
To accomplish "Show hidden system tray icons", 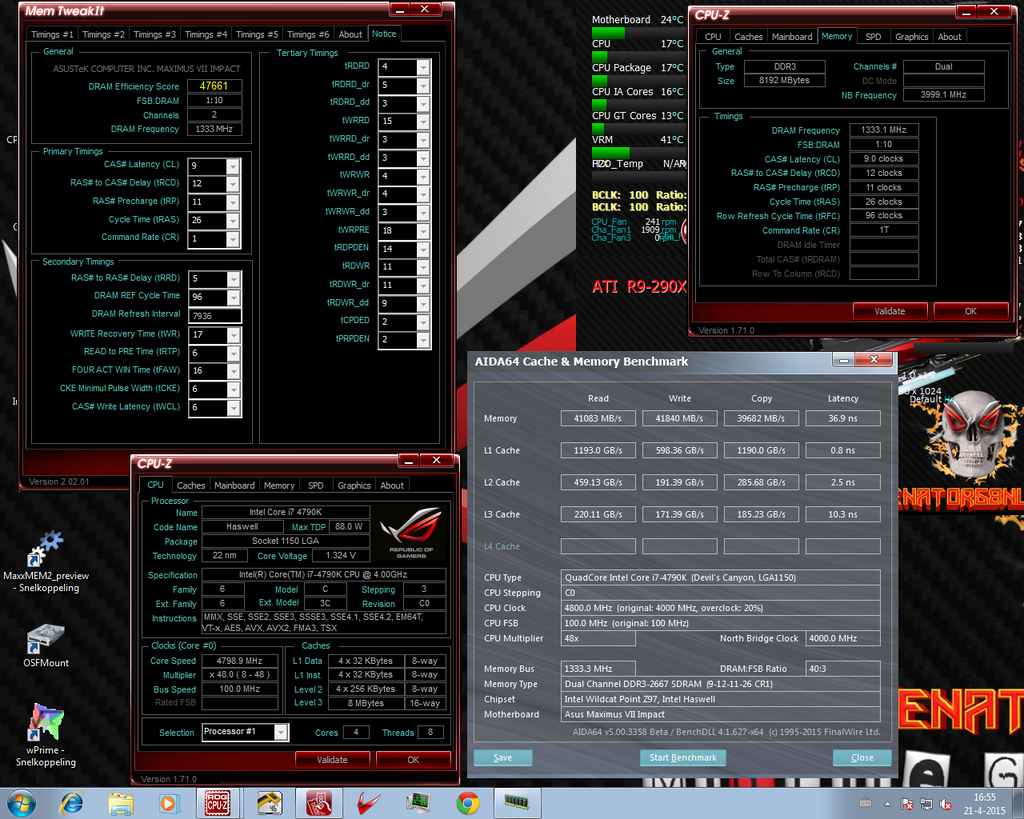I will coord(887,803).
